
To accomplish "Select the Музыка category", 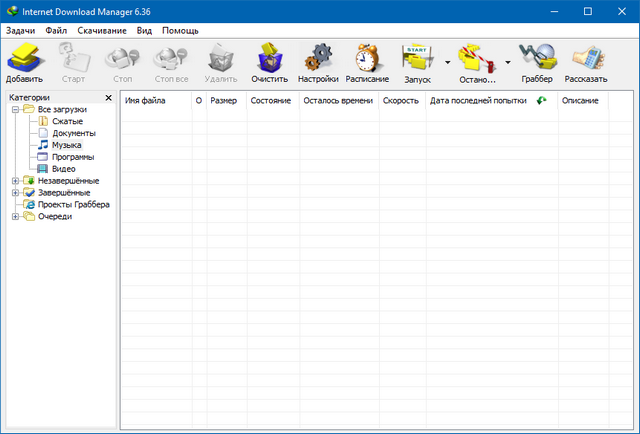I will [x=67, y=145].
